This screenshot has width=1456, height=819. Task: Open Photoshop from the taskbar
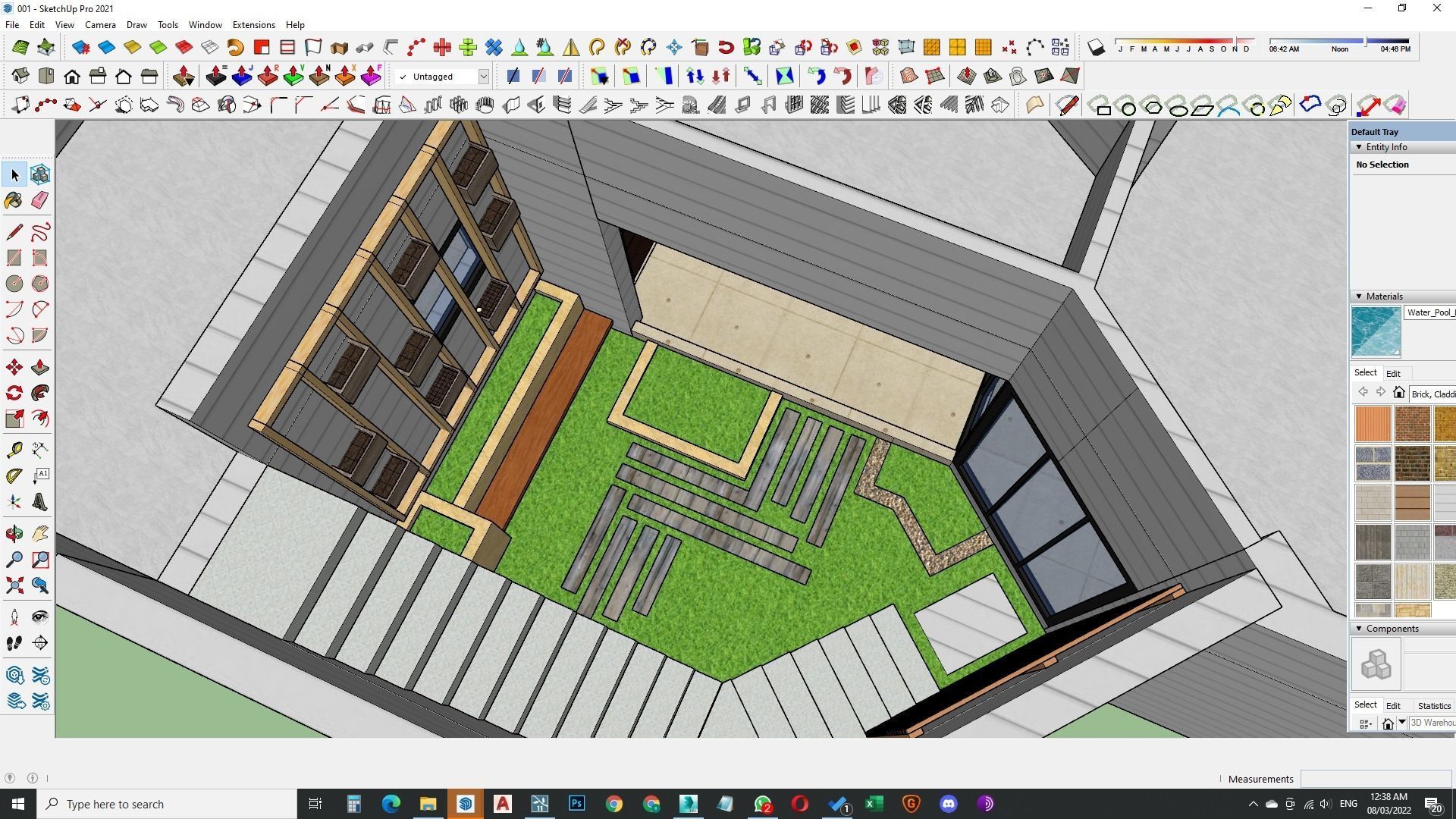[x=576, y=804]
